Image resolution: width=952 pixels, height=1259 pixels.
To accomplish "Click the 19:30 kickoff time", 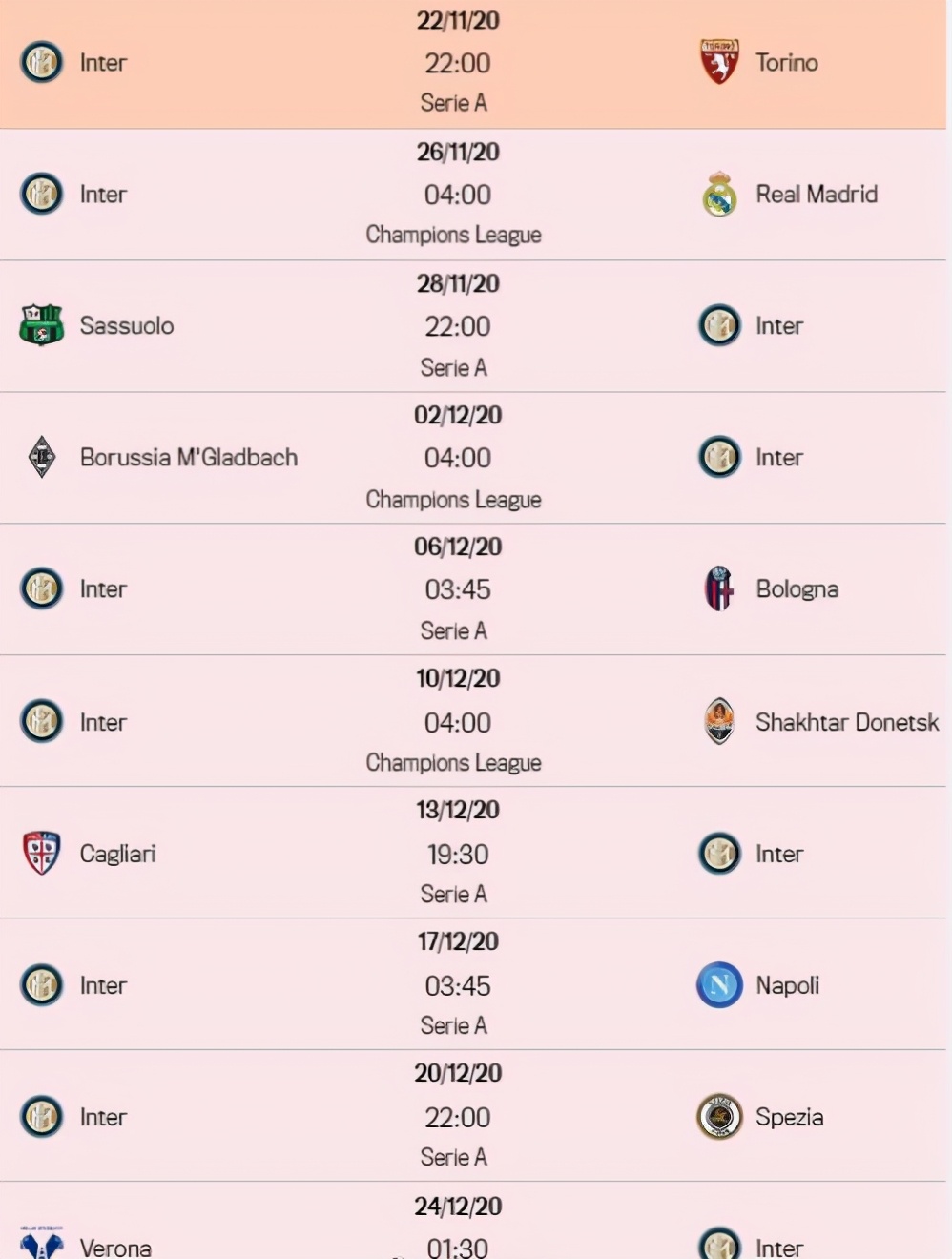I will [x=458, y=854].
